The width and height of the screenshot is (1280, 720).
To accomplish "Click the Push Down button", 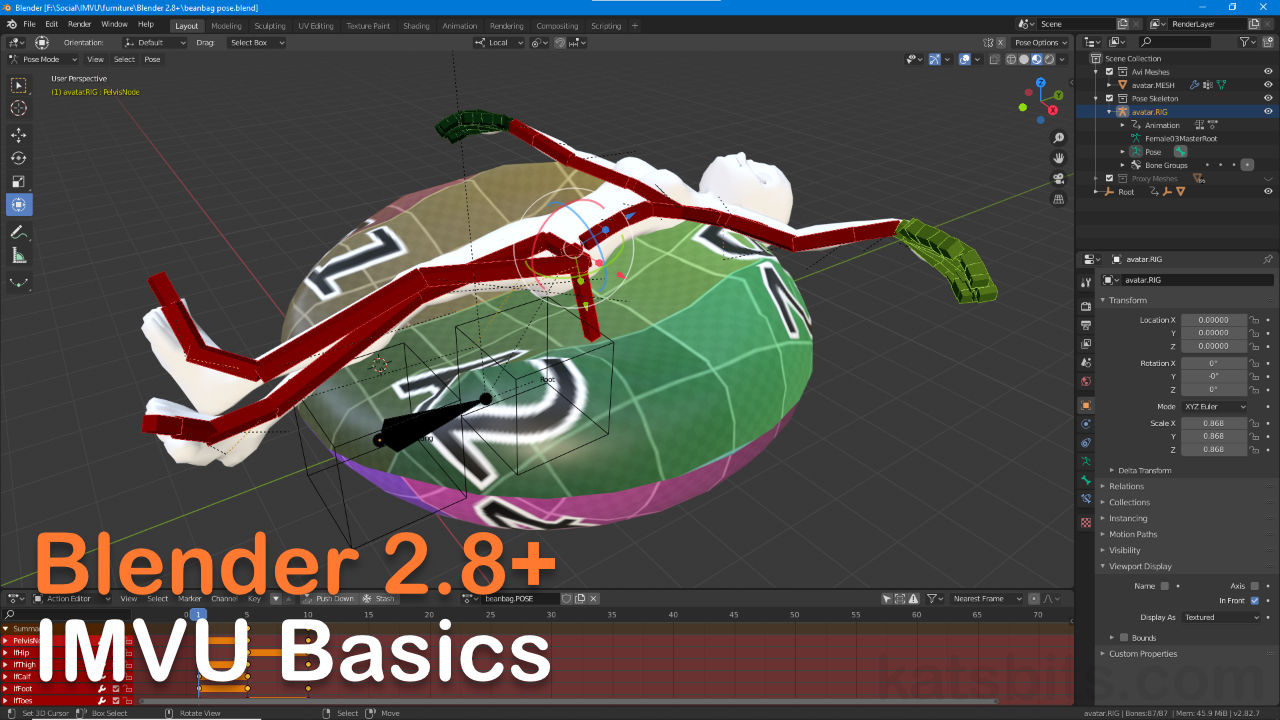I will tap(329, 598).
